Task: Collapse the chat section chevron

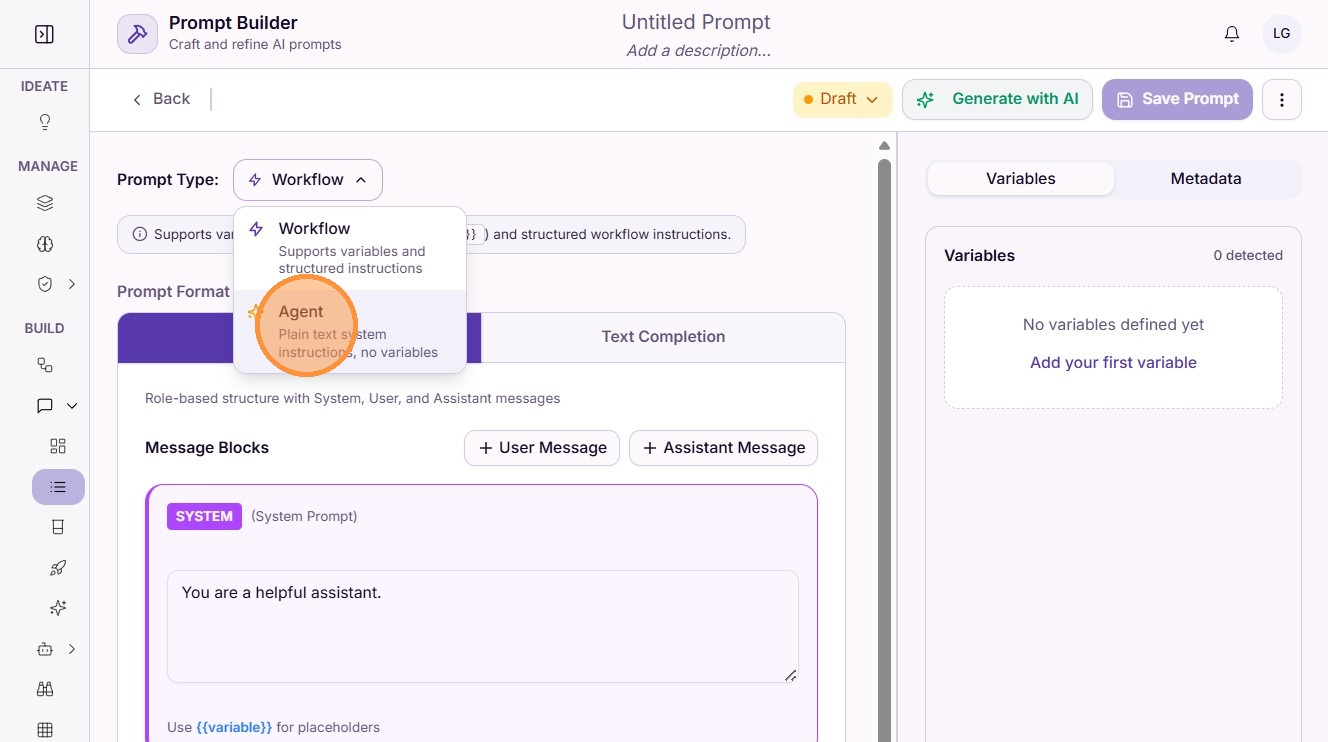Action: coord(72,406)
